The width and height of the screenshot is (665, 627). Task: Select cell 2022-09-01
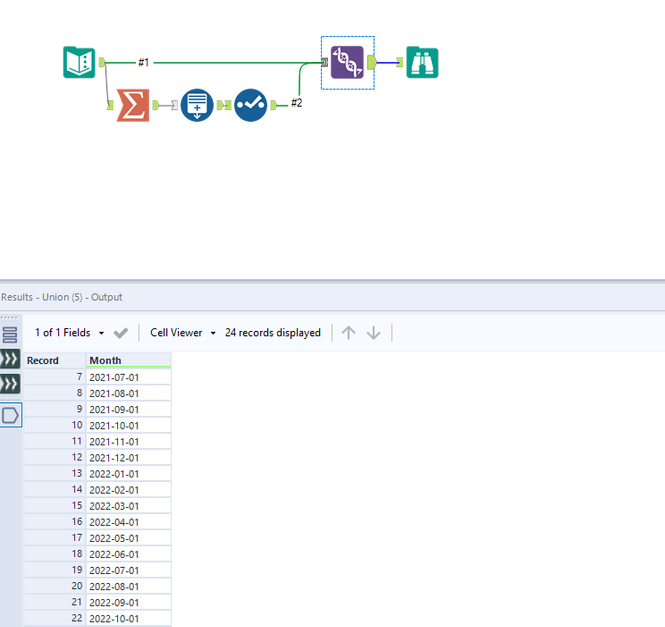point(129,603)
